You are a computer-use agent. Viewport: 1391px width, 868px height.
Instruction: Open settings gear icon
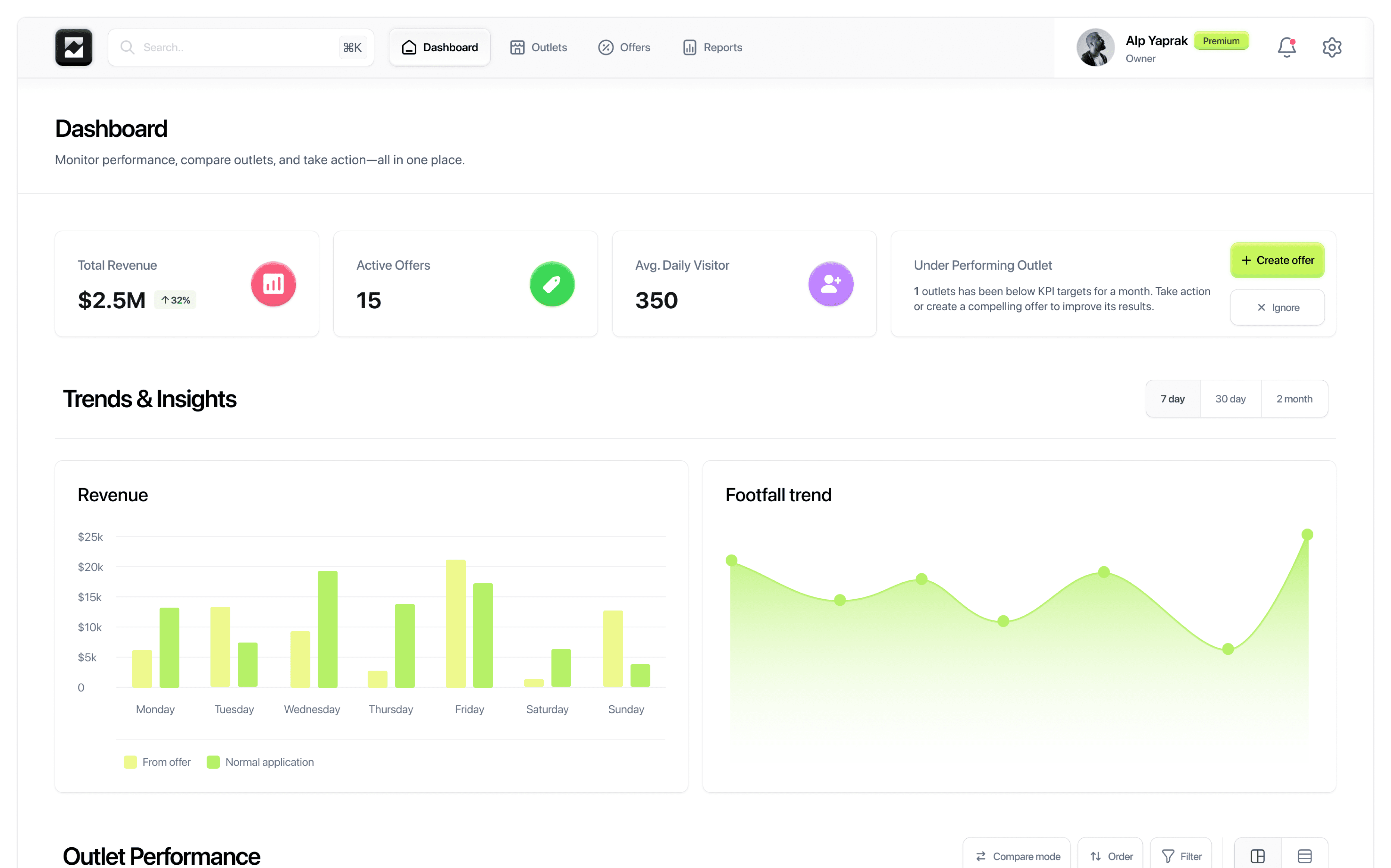[1331, 47]
